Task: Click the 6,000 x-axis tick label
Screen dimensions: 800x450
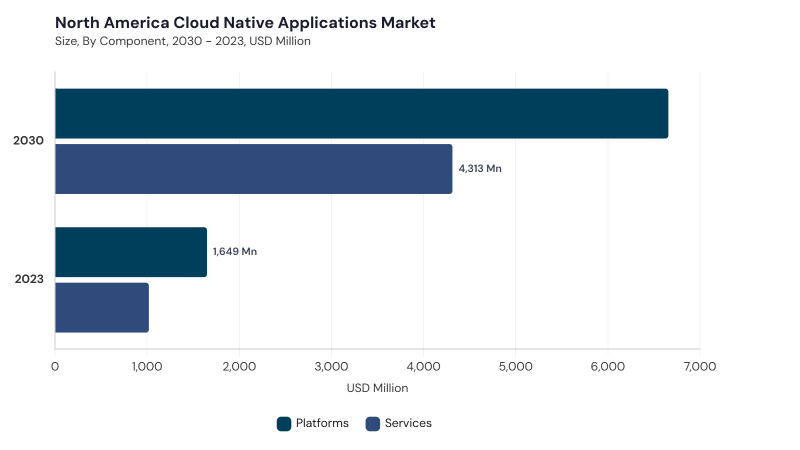Action: coord(608,366)
